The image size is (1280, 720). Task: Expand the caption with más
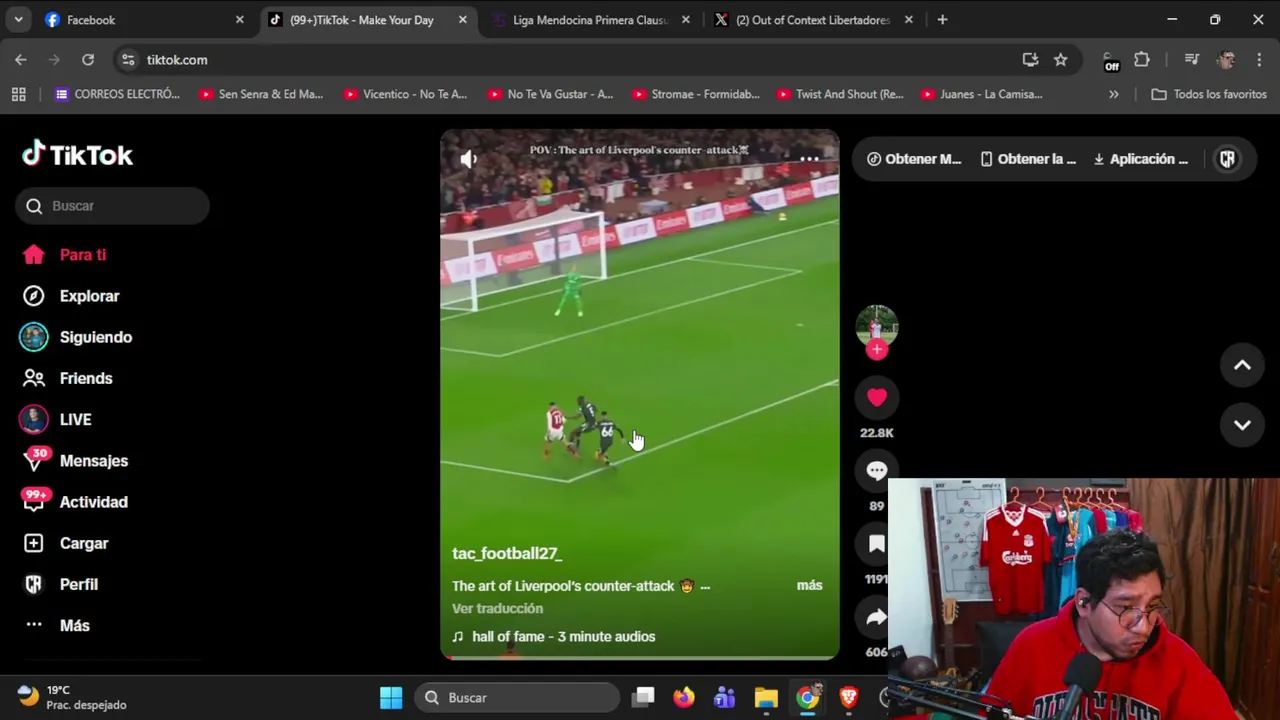(x=809, y=585)
